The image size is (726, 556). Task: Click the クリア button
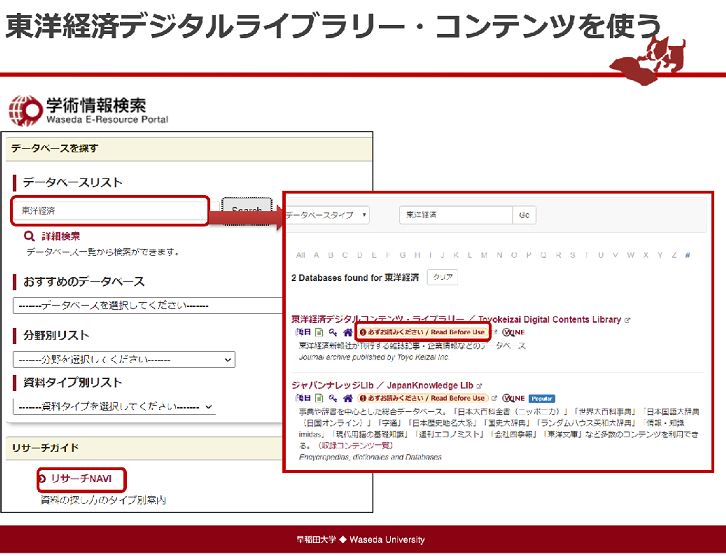tap(443, 277)
